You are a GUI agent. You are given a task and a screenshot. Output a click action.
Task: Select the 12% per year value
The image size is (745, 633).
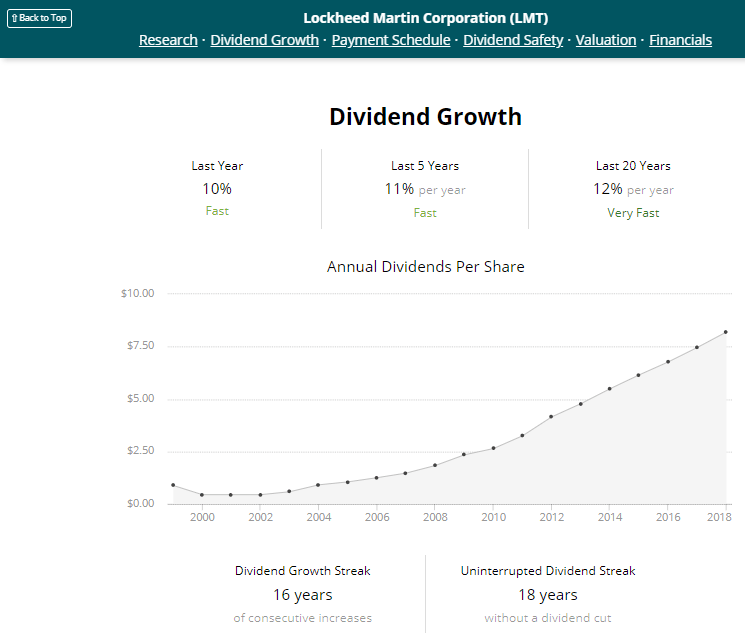pos(633,189)
